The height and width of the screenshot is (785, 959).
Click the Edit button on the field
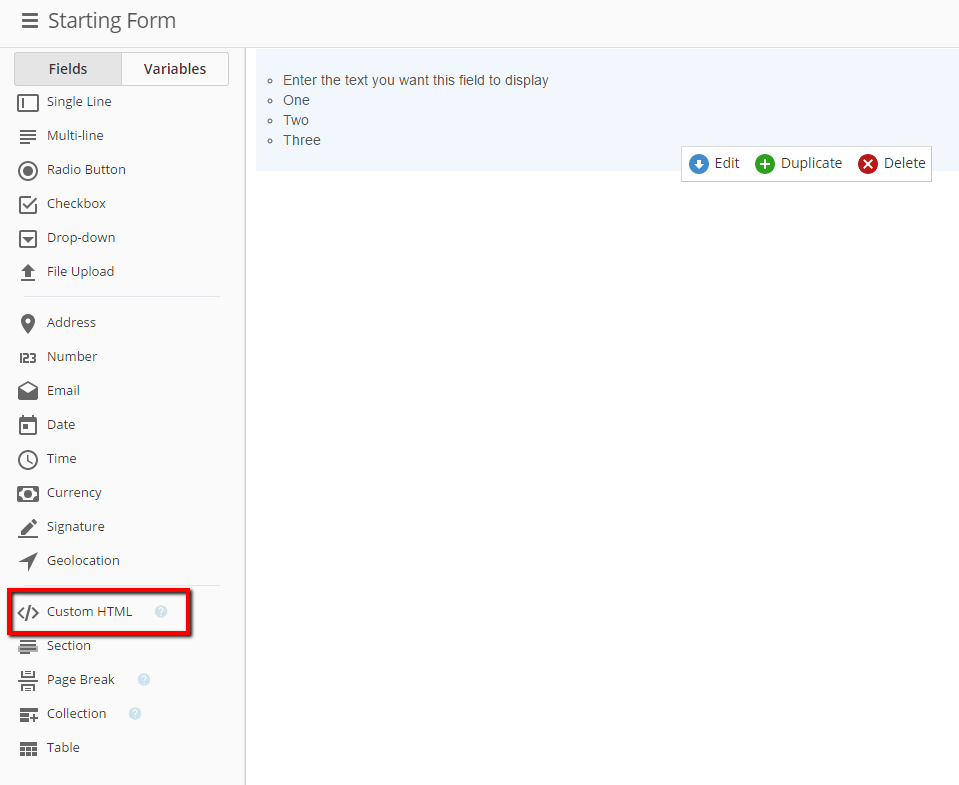(x=714, y=164)
